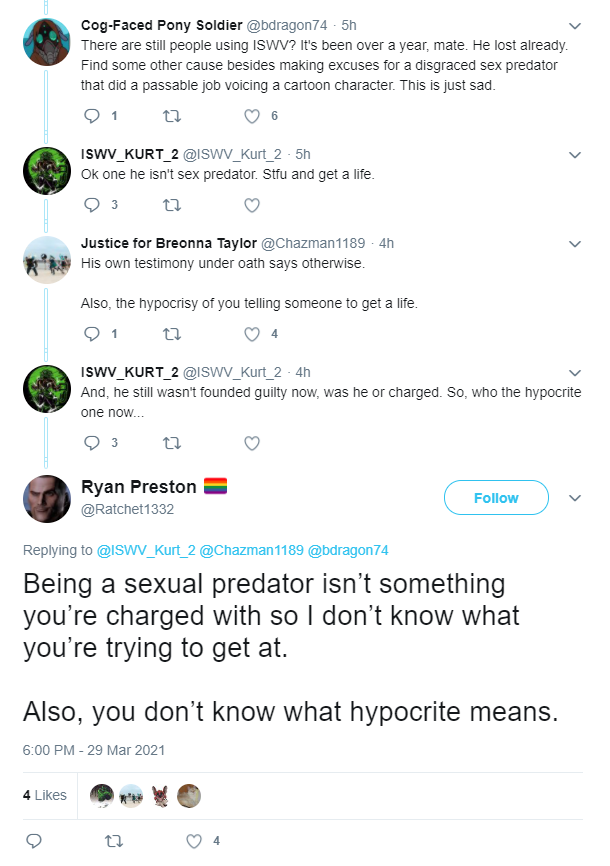Retweet Ryan Preston's main tweet
The width and height of the screenshot is (610, 866).
[114, 841]
